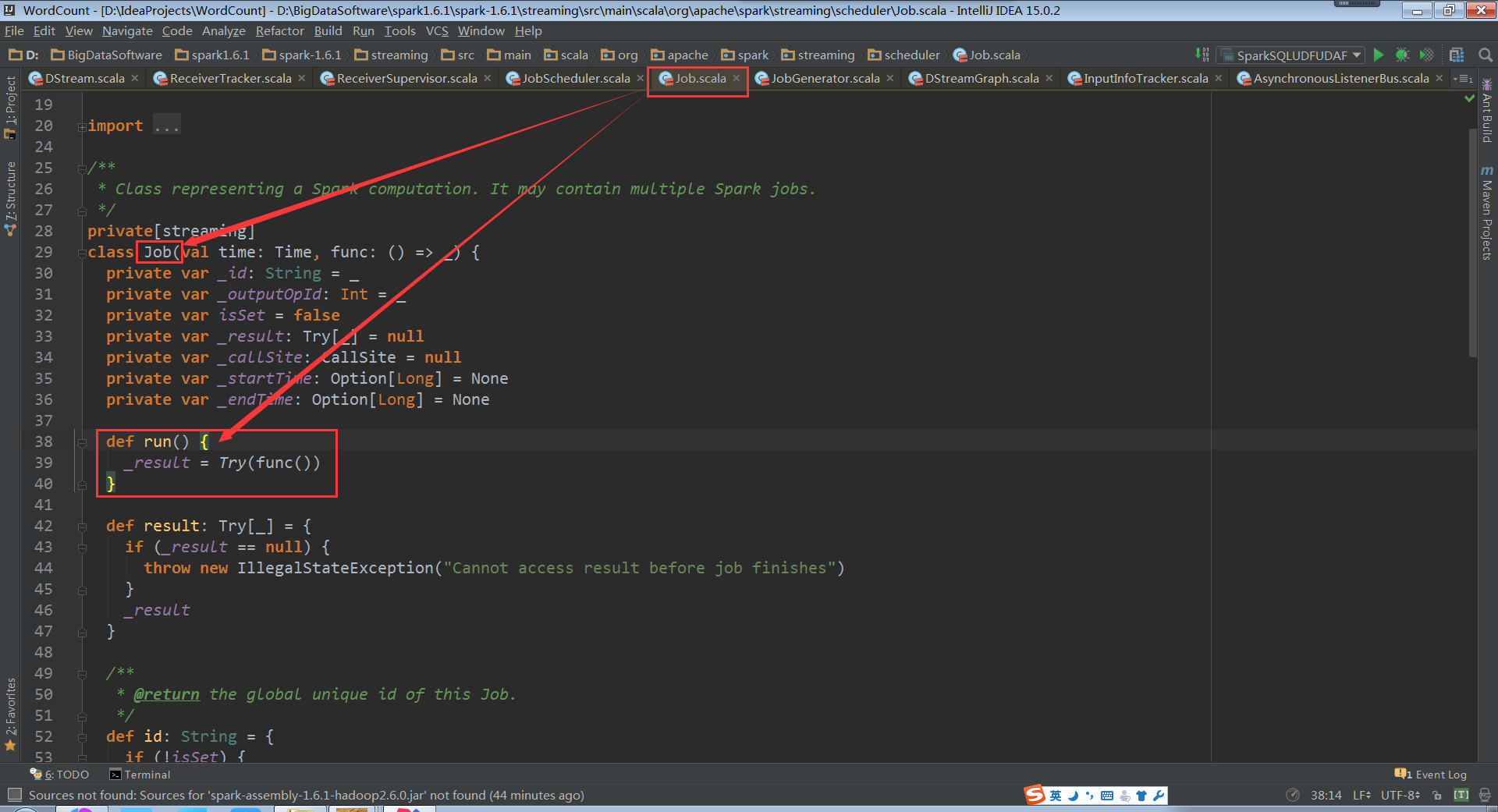
Task: Open the Hector inspections icon in status bar
Action: [1485, 795]
